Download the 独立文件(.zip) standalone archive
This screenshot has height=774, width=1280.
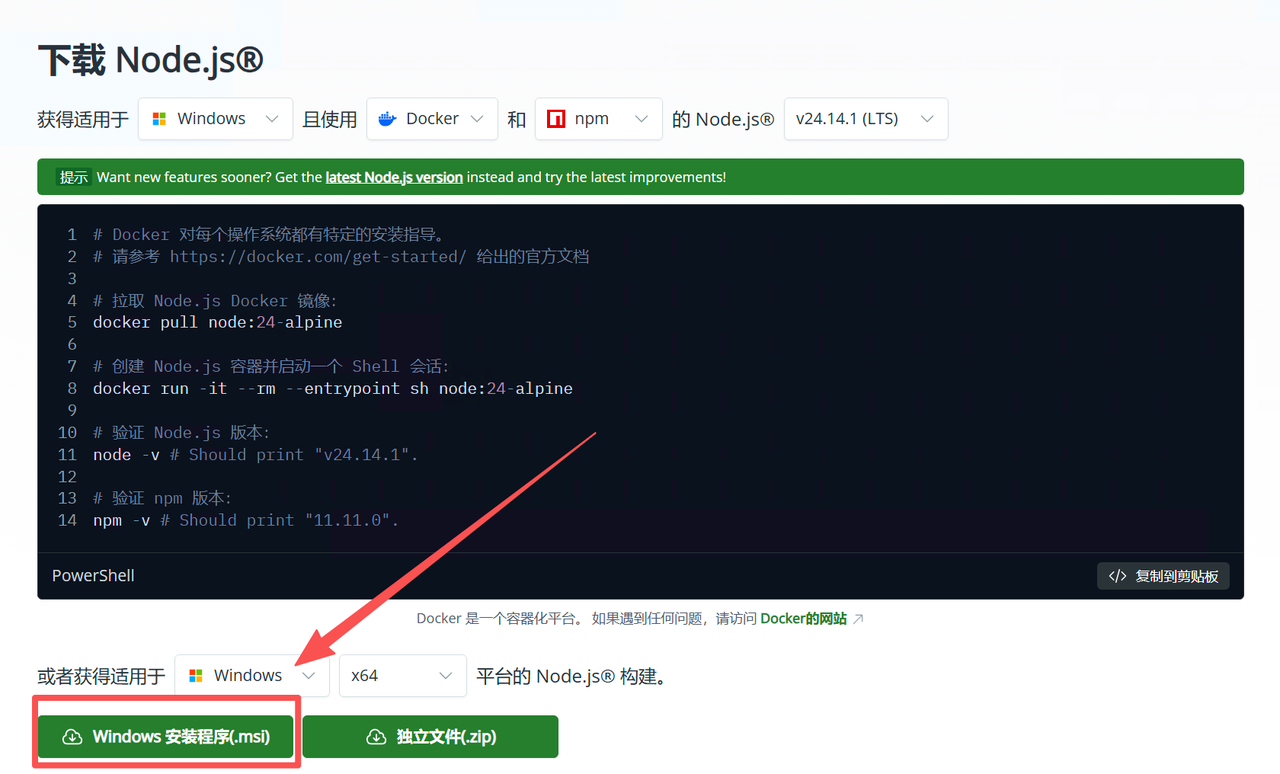point(431,737)
